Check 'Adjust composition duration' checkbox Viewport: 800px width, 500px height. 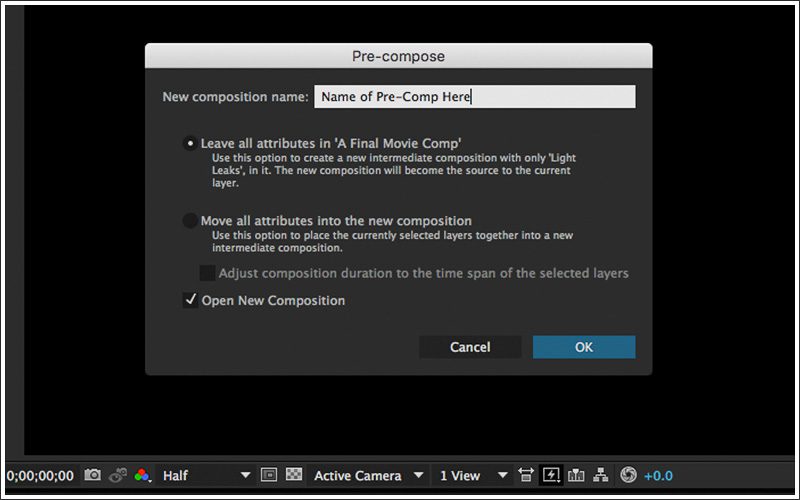point(207,273)
